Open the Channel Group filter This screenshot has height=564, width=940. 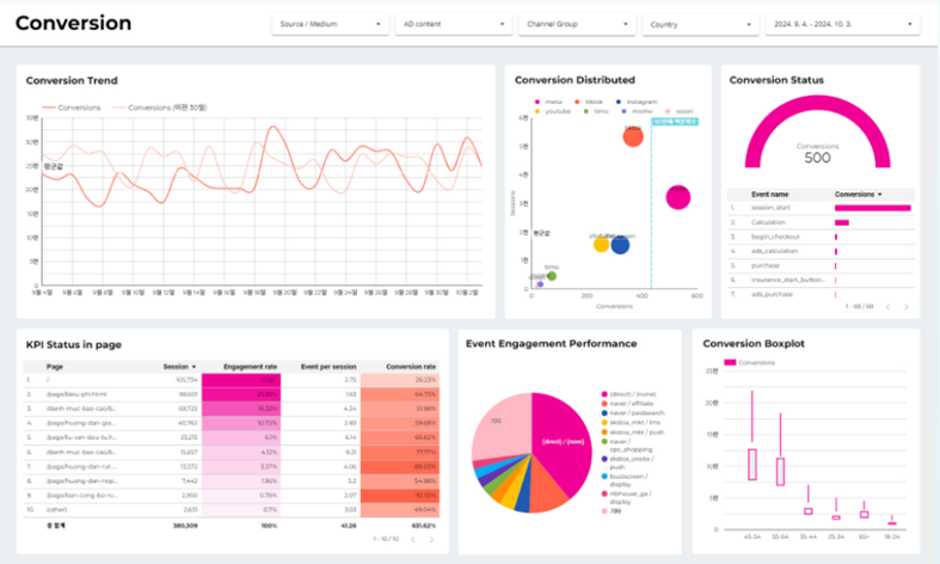(577, 24)
